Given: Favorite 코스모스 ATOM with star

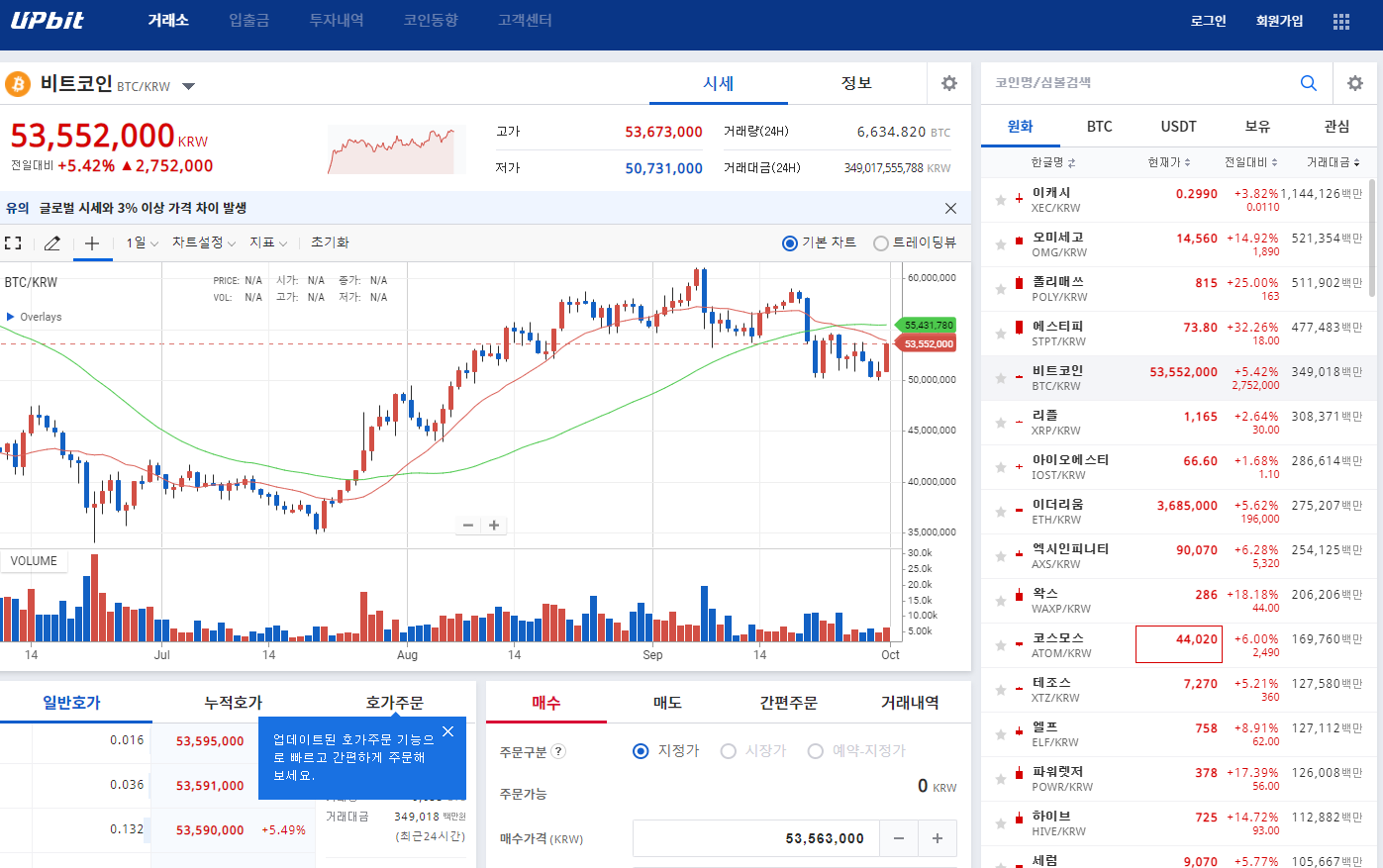Looking at the screenshot, I should coord(1001,646).
